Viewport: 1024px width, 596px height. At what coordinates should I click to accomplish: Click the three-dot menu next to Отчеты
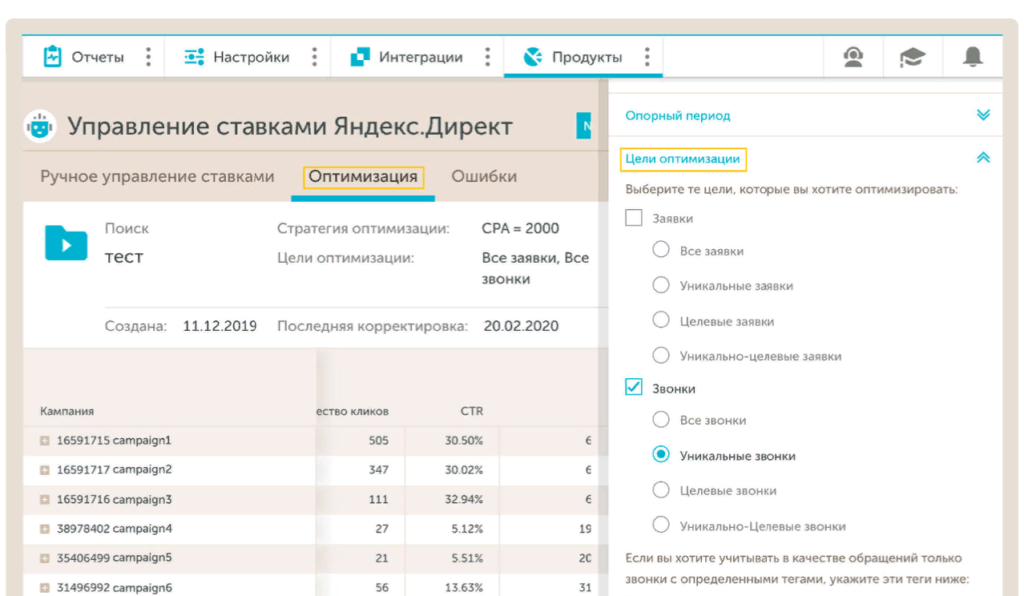(x=148, y=57)
